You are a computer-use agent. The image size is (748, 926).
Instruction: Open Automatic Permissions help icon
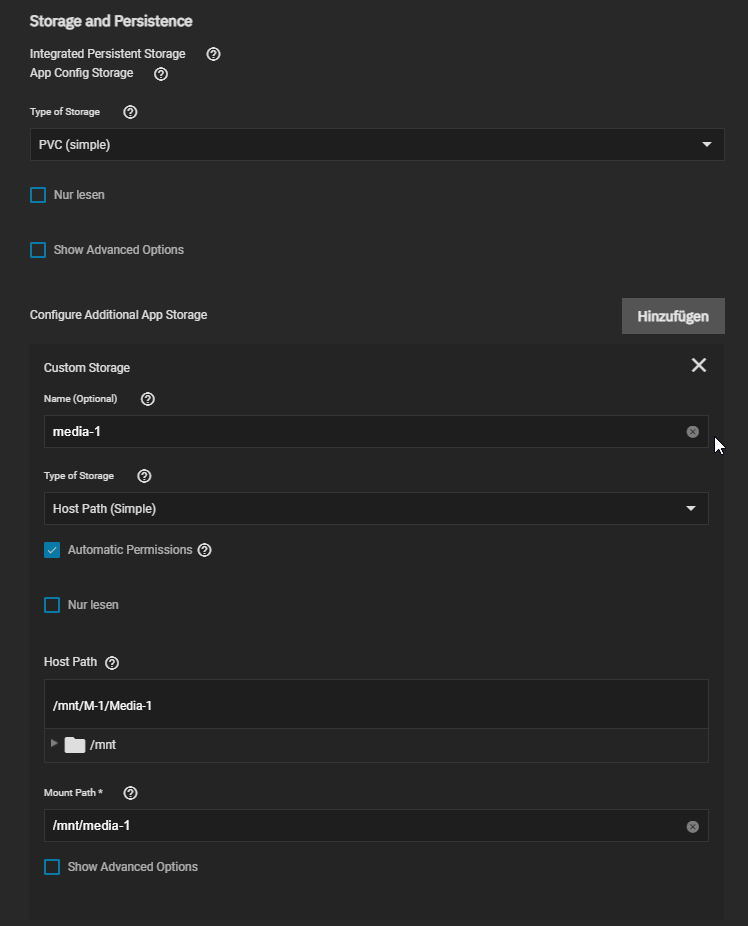204,550
